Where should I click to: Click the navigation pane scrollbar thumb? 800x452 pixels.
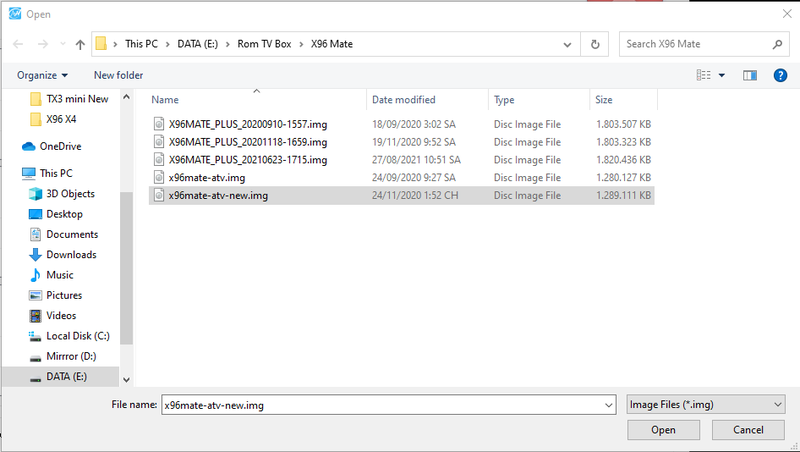(127, 268)
